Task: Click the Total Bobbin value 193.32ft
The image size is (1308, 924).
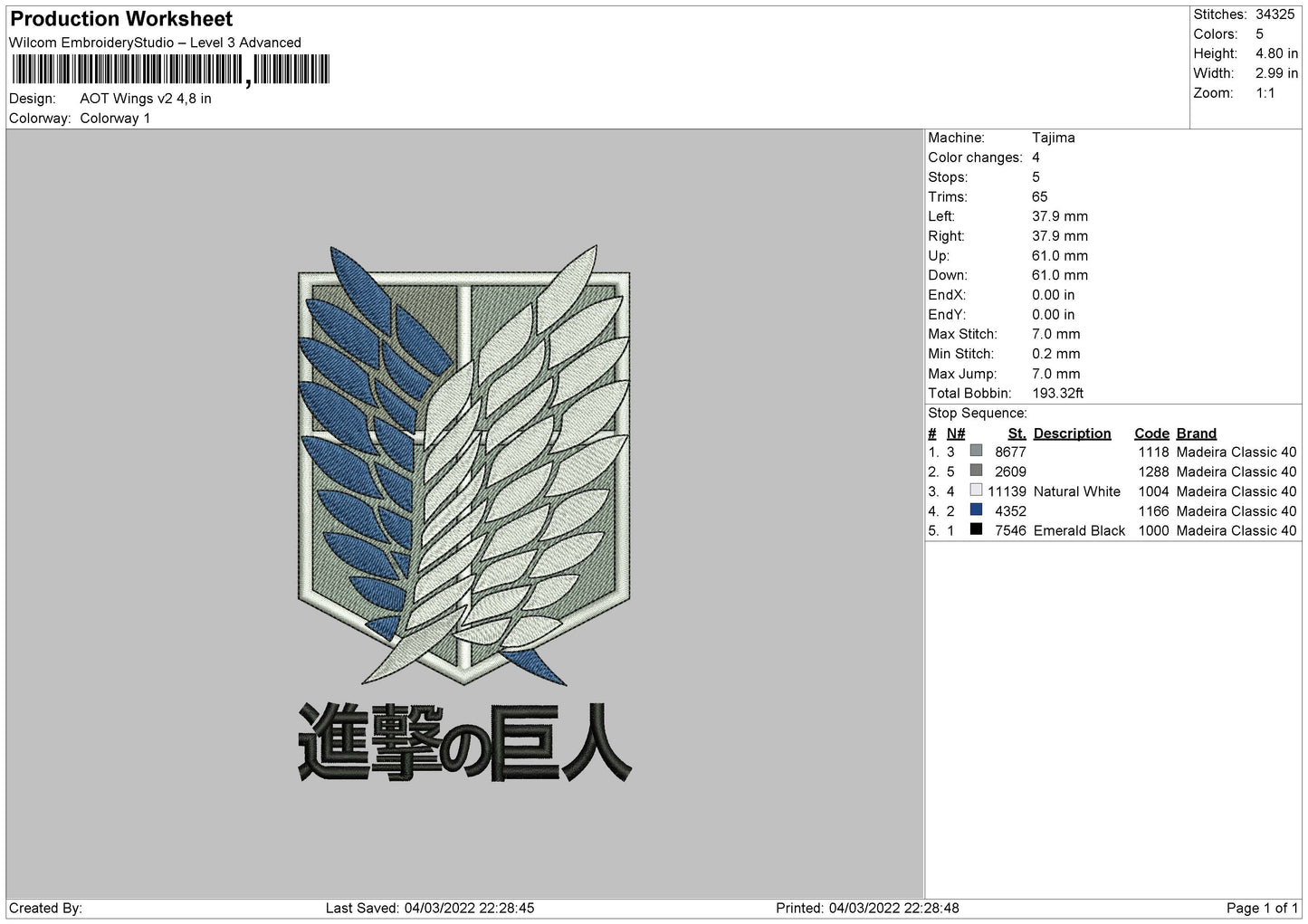Action: click(1058, 394)
